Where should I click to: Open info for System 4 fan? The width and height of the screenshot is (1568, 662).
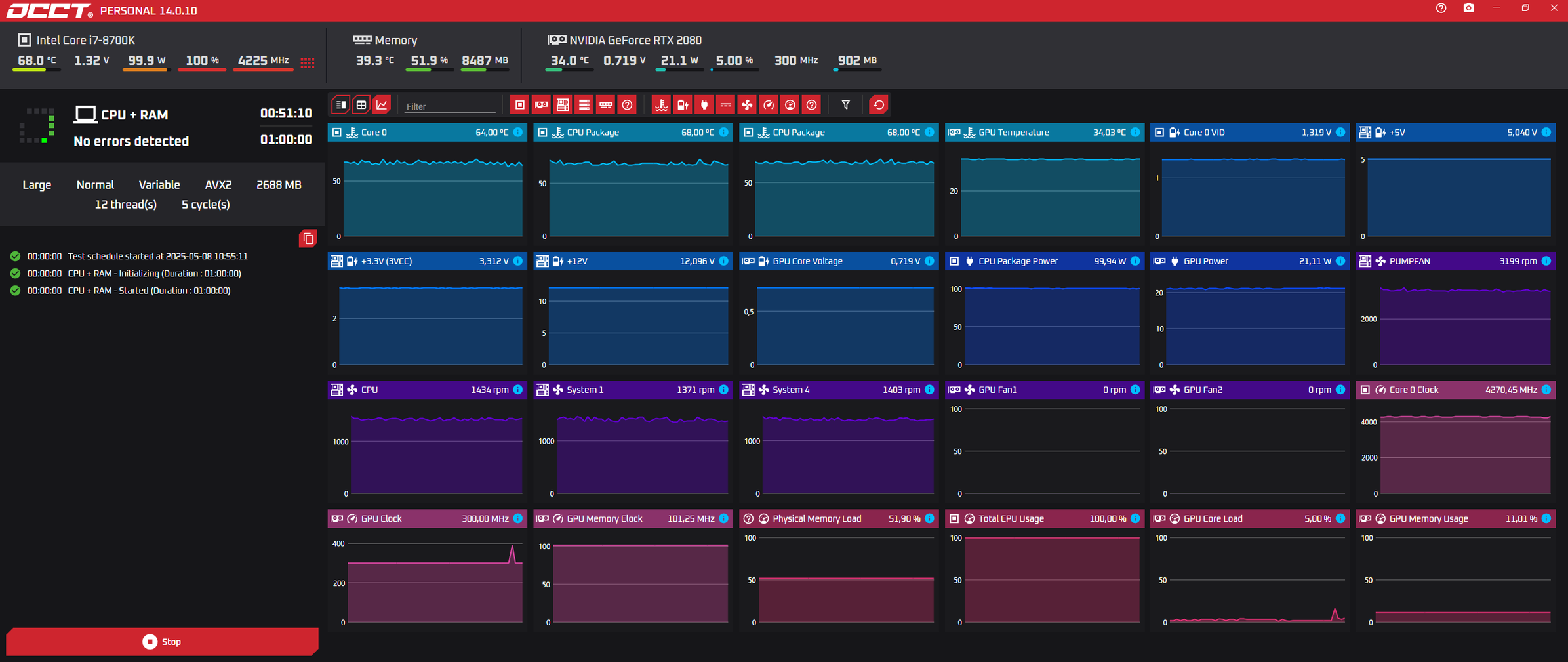[x=929, y=390]
